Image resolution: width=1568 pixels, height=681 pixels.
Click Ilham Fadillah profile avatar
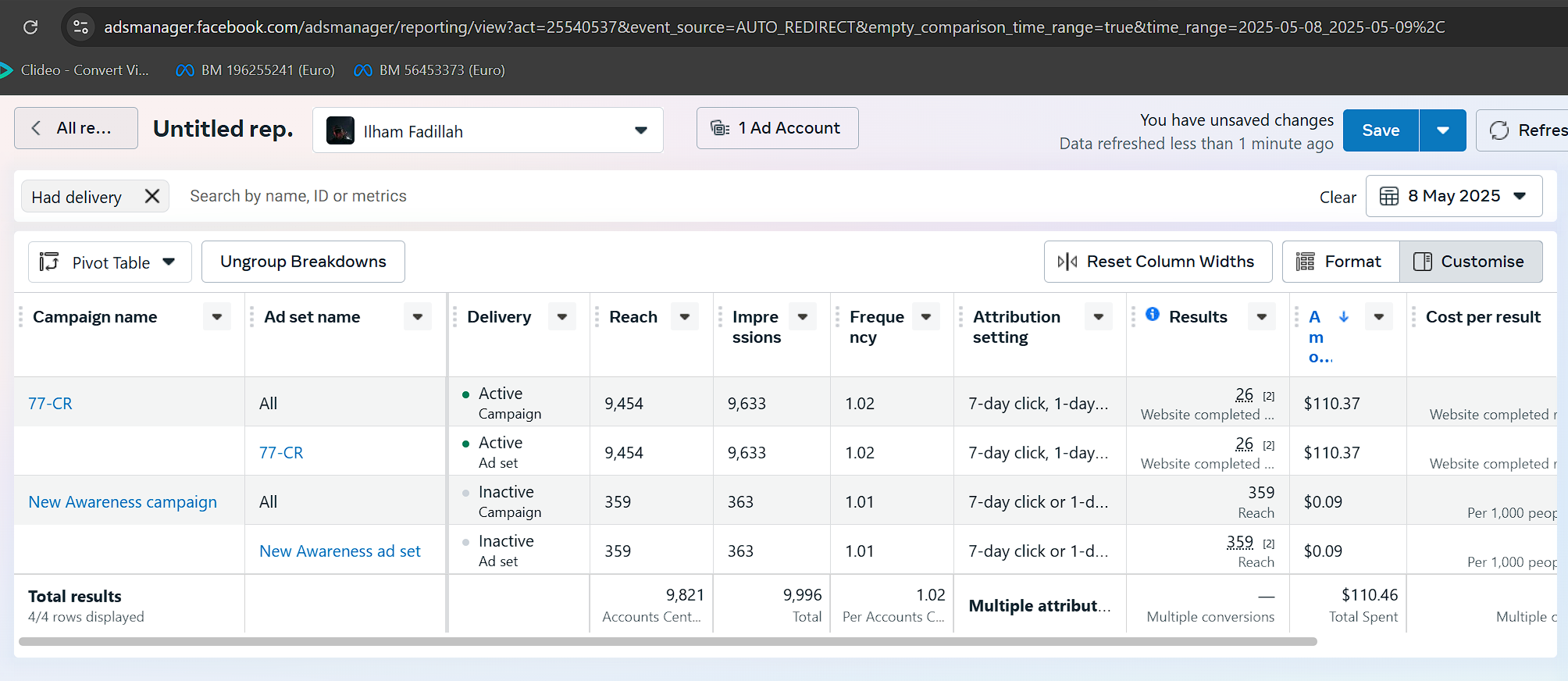pos(340,130)
